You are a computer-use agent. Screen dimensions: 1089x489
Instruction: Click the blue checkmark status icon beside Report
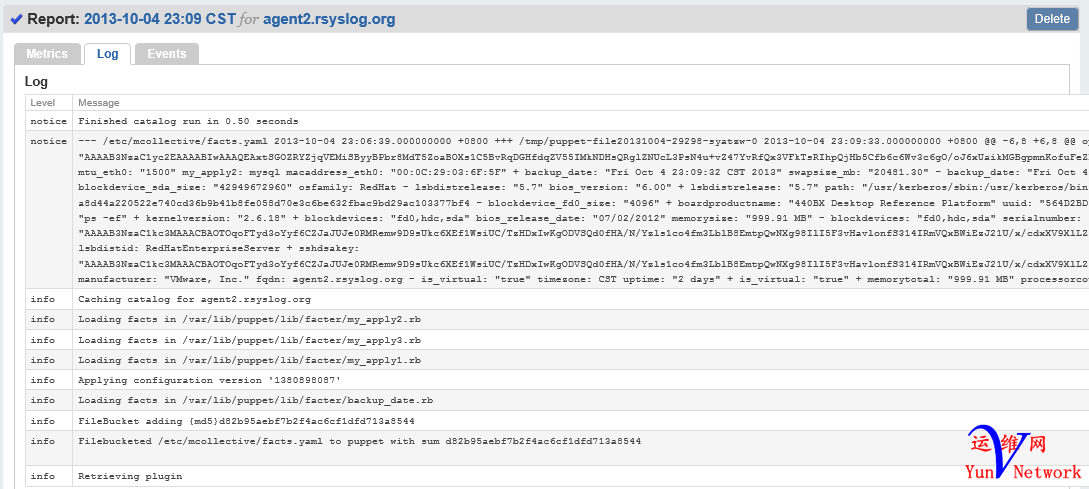pyautogui.click(x=17, y=19)
